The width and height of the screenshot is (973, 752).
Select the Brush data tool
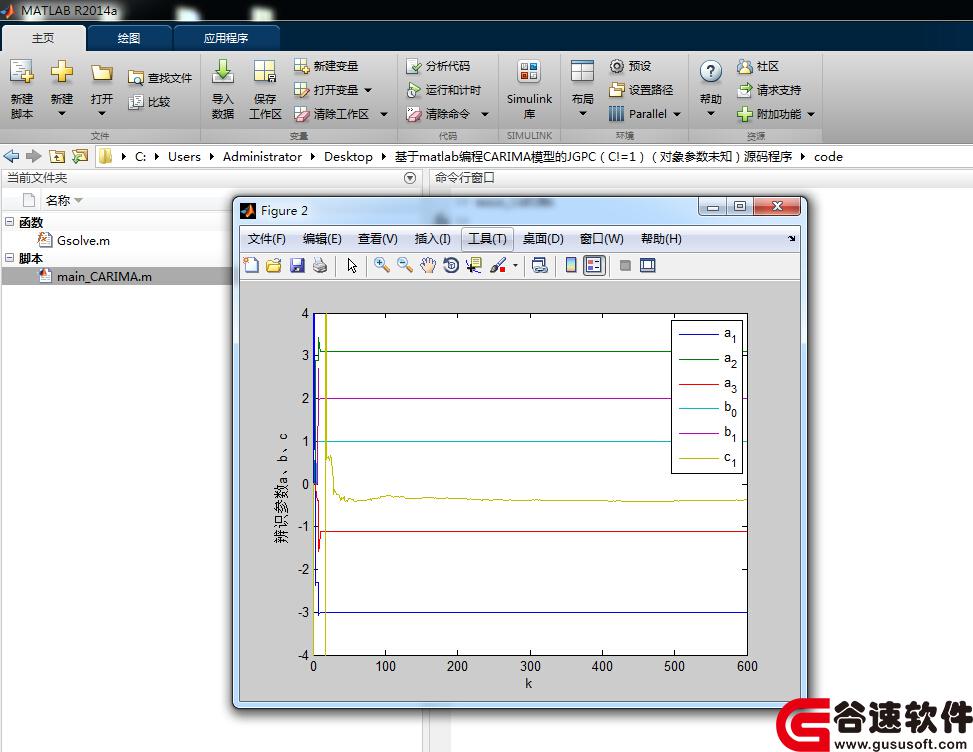point(498,266)
